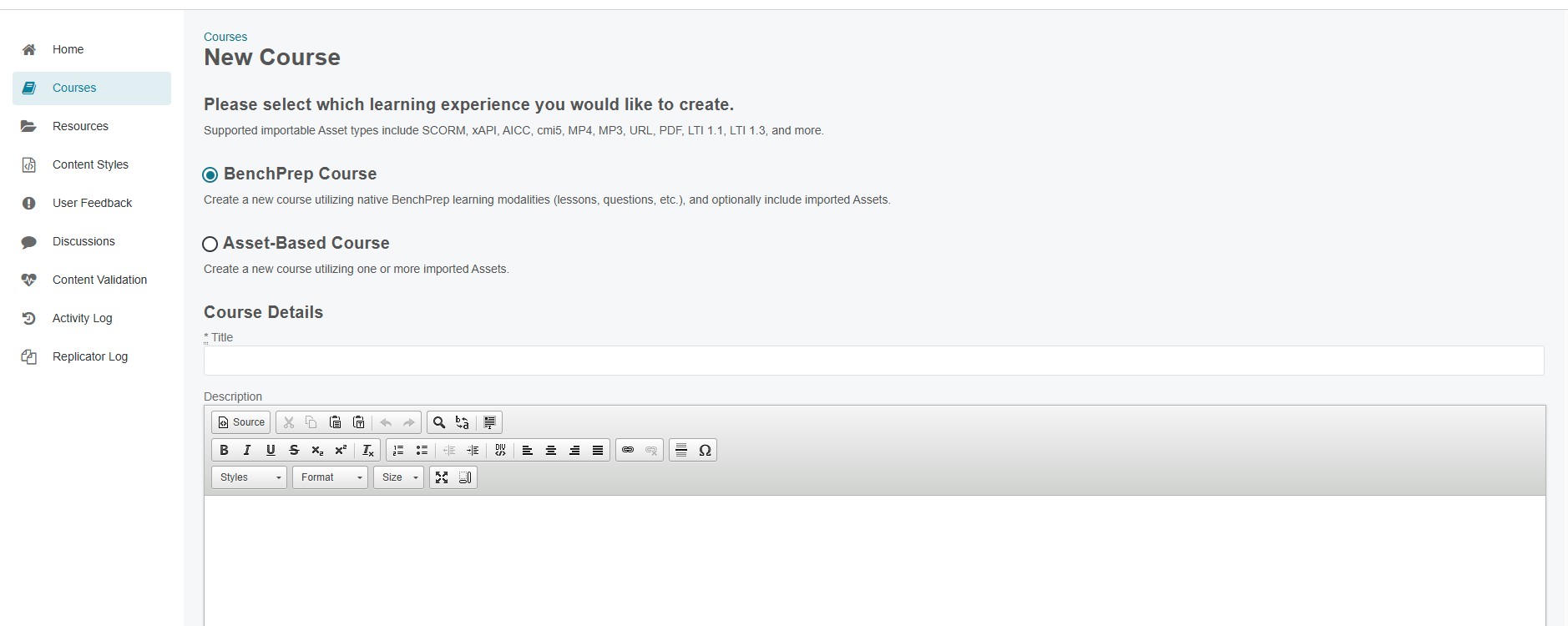Image resolution: width=1568 pixels, height=626 pixels.
Task: Undo the last edit in the description editor
Action: 386,422
